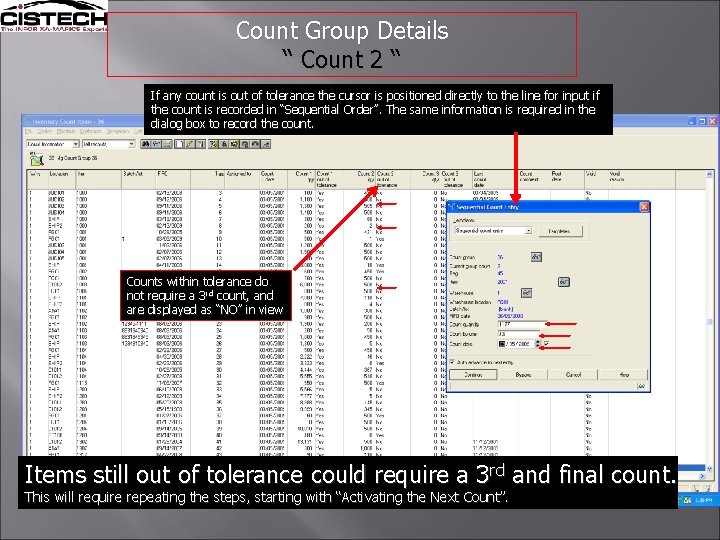Click the binoculars button beside Warehouse field
720x540 pixels.
(x=527, y=293)
